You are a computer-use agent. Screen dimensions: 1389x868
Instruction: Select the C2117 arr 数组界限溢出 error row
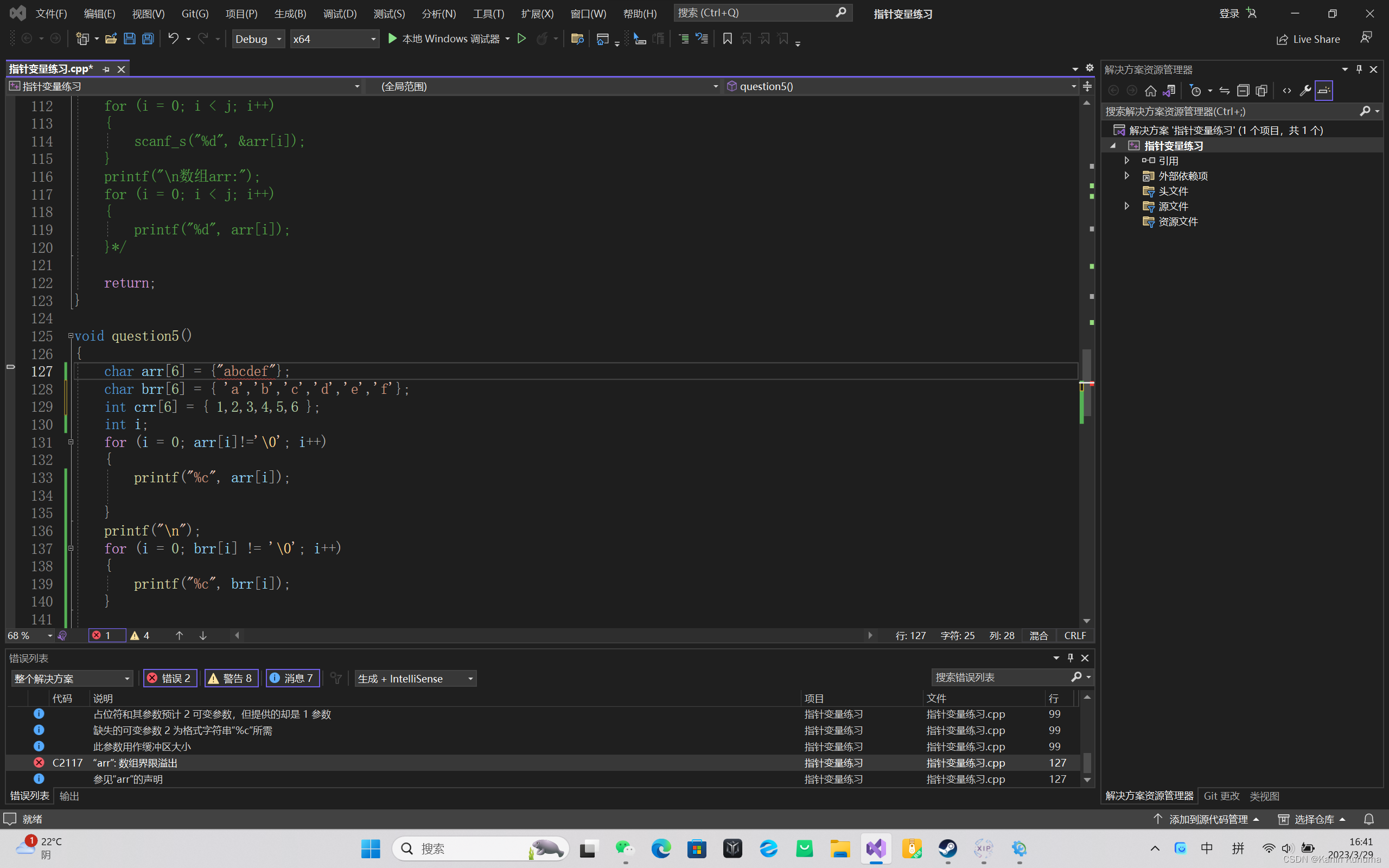[543, 762]
